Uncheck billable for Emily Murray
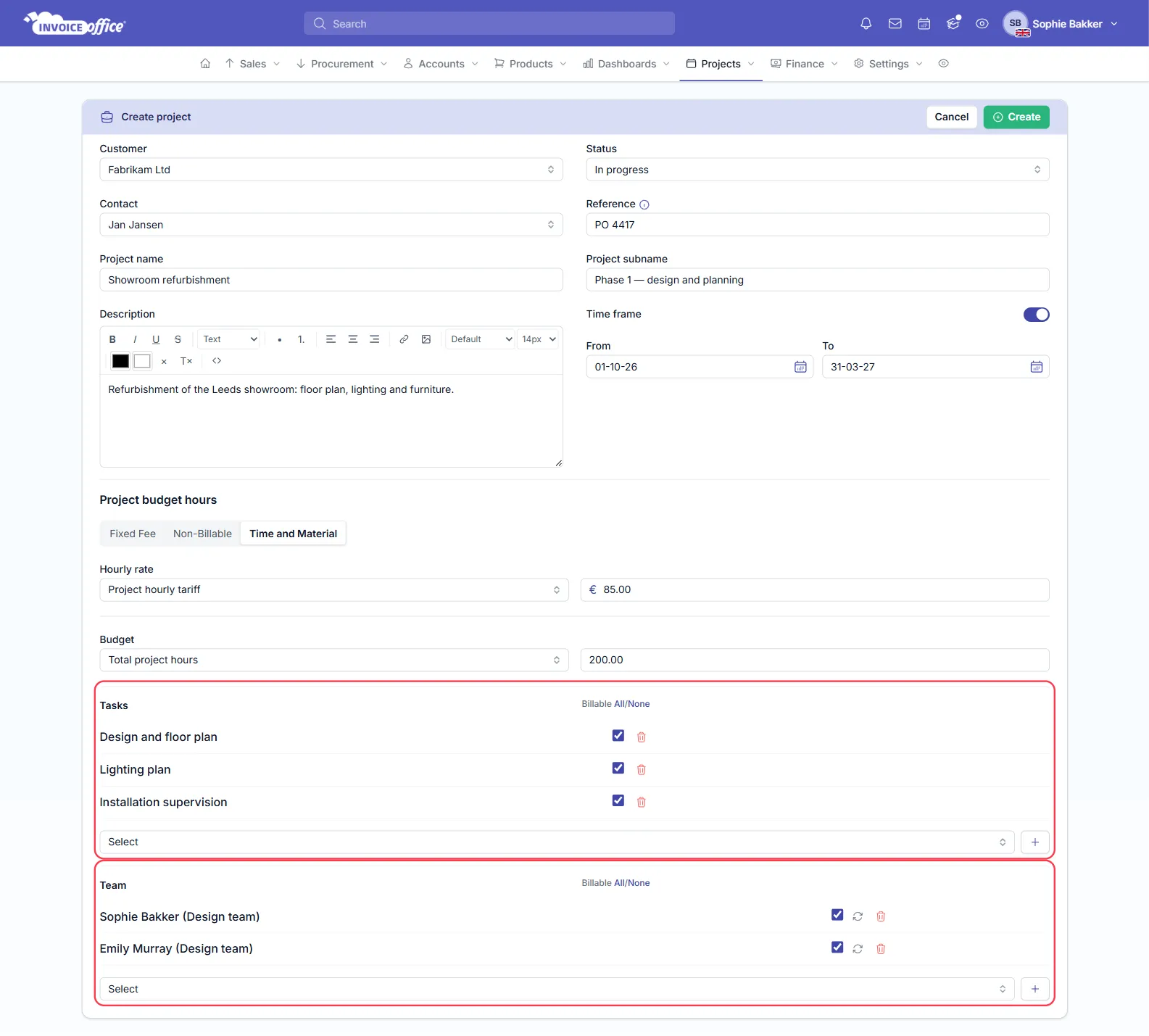Image resolution: width=1149 pixels, height=1036 pixels. [x=837, y=948]
